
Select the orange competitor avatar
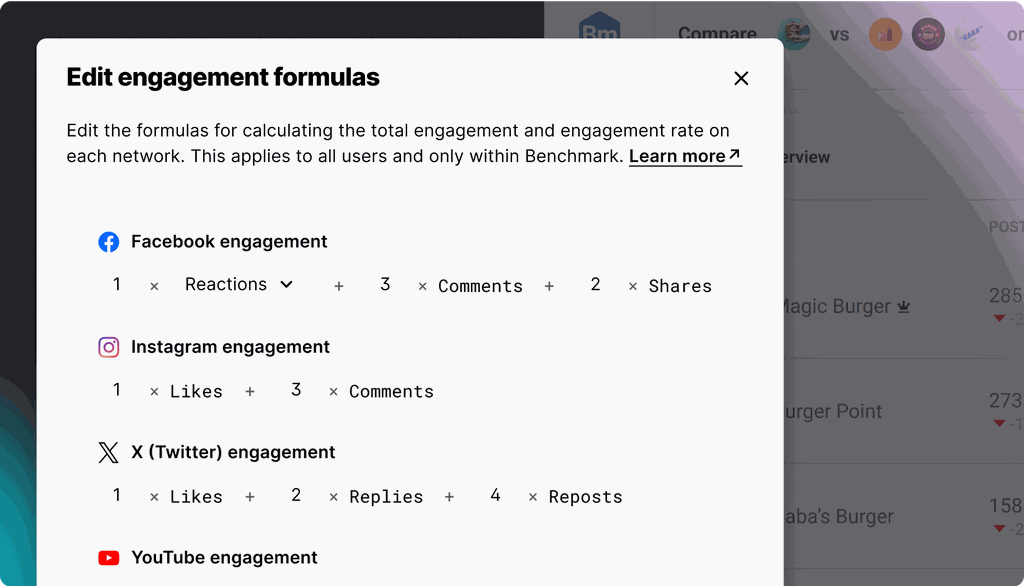click(885, 35)
